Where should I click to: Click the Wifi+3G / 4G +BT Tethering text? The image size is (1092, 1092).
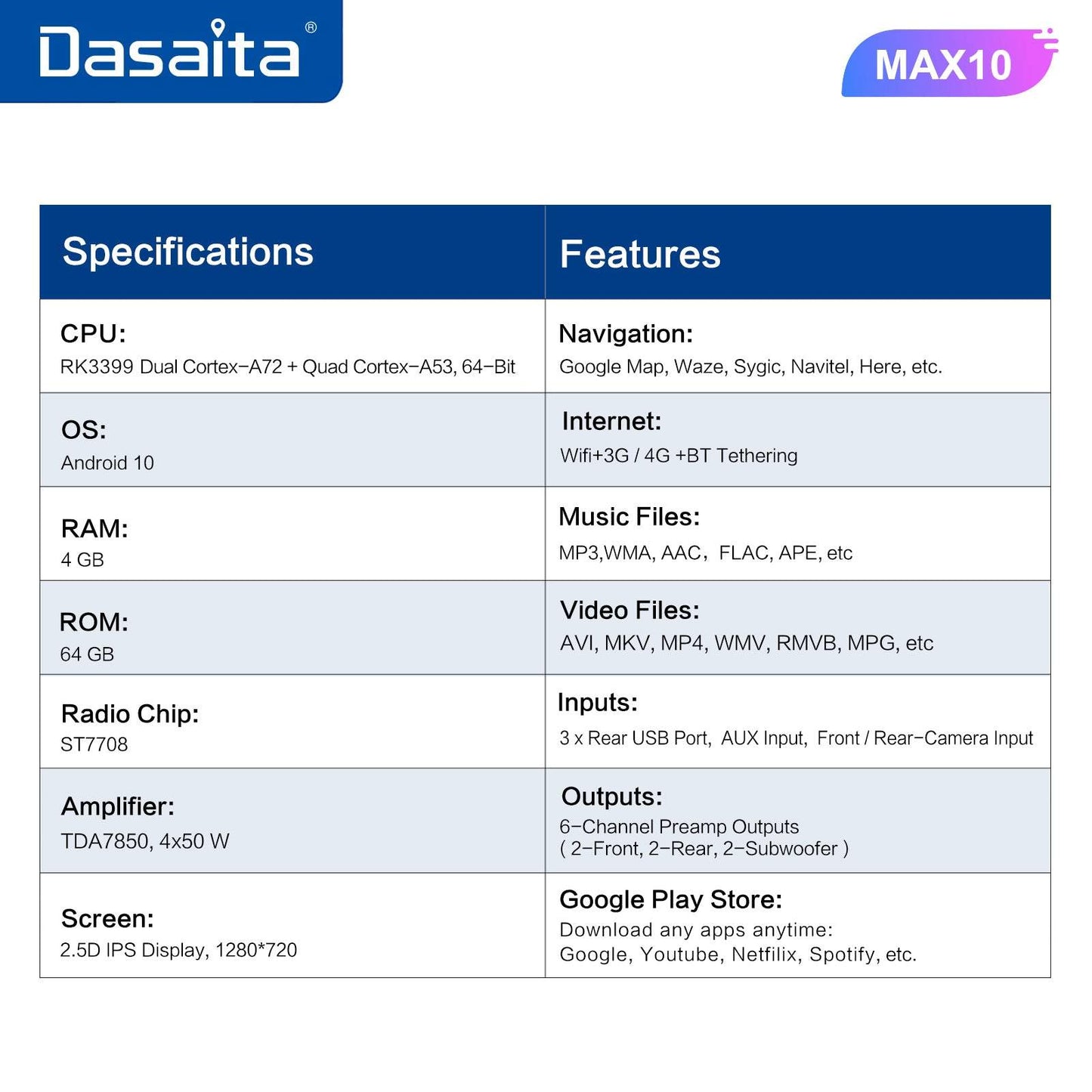pos(679,456)
